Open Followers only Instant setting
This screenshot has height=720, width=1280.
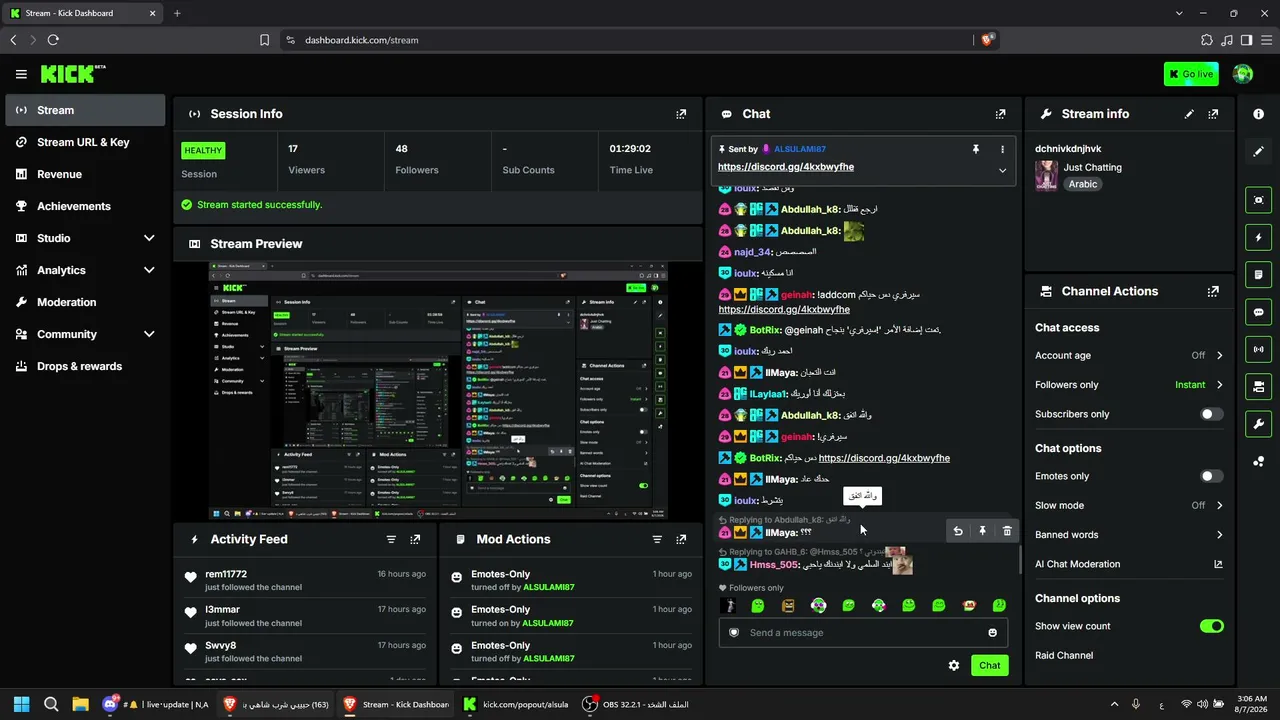tap(1199, 385)
